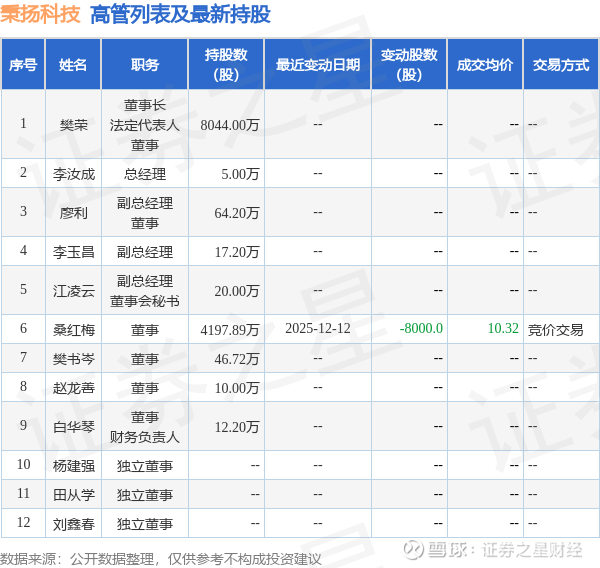Select the 职务 column header
This screenshot has width=600, height=568.
tap(145, 64)
